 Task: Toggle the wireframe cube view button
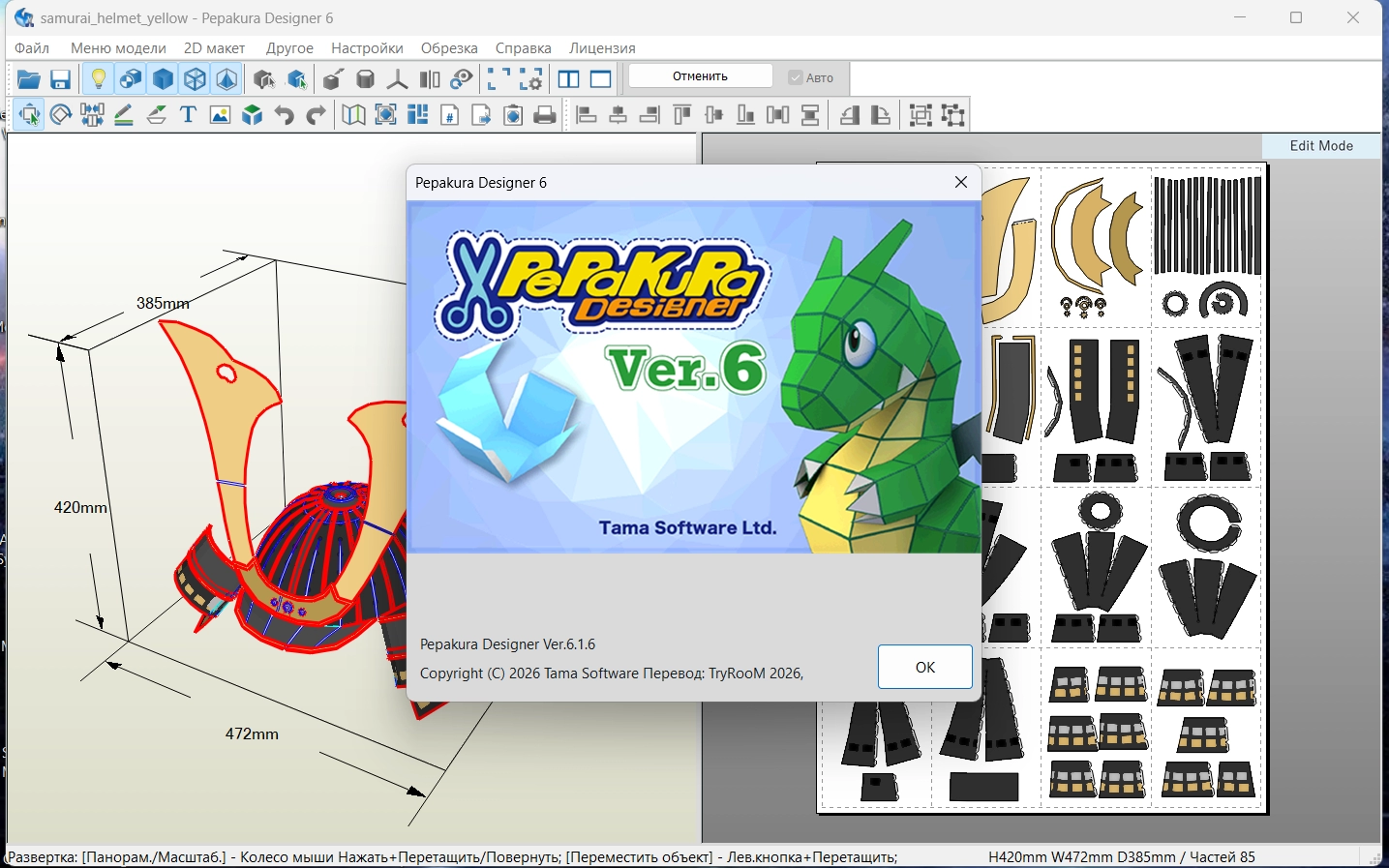click(x=195, y=79)
